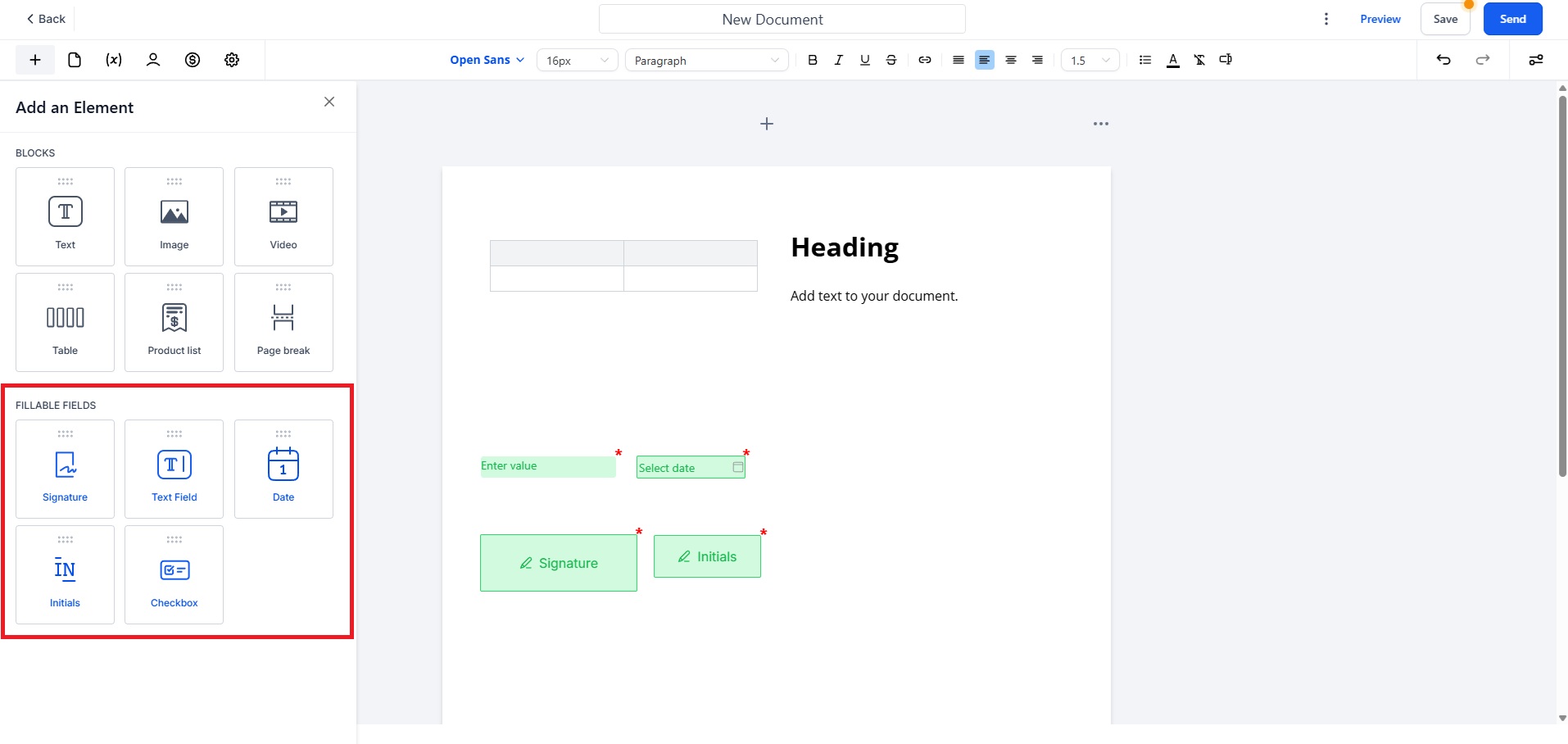Expand the Open Sans font dropdown
This screenshot has width=1568, height=744.
[x=487, y=60]
